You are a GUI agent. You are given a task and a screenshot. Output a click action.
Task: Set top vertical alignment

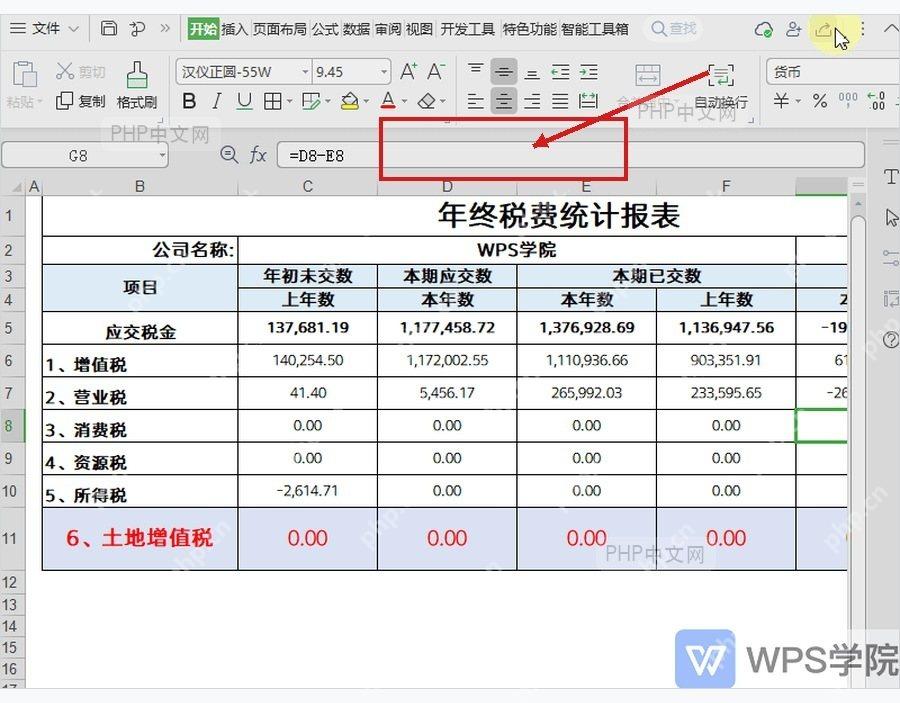tap(475, 71)
